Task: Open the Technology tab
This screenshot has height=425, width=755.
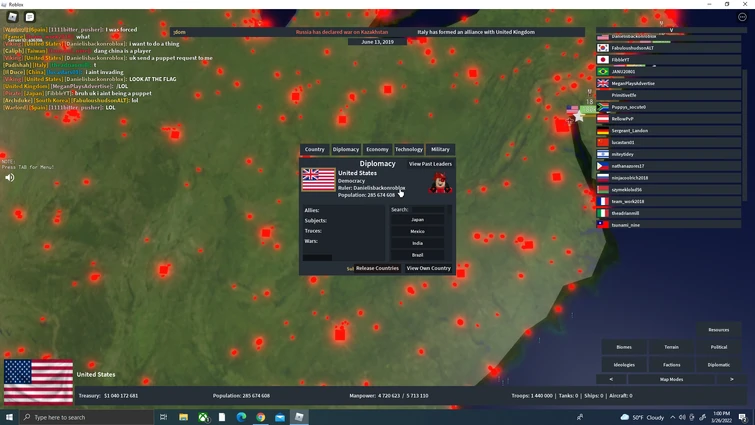Action: (x=409, y=149)
